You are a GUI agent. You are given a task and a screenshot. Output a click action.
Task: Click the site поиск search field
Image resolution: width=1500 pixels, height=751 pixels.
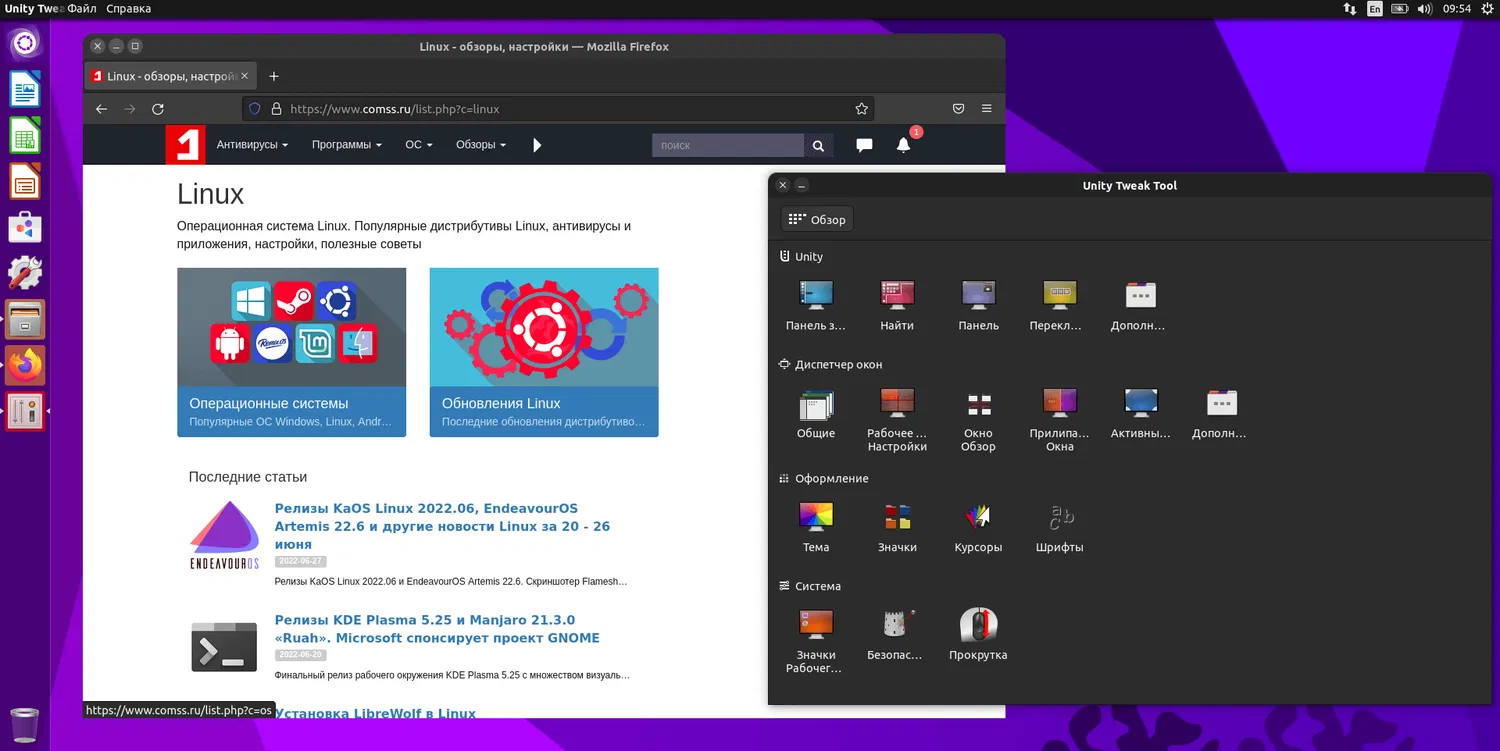tap(728, 145)
